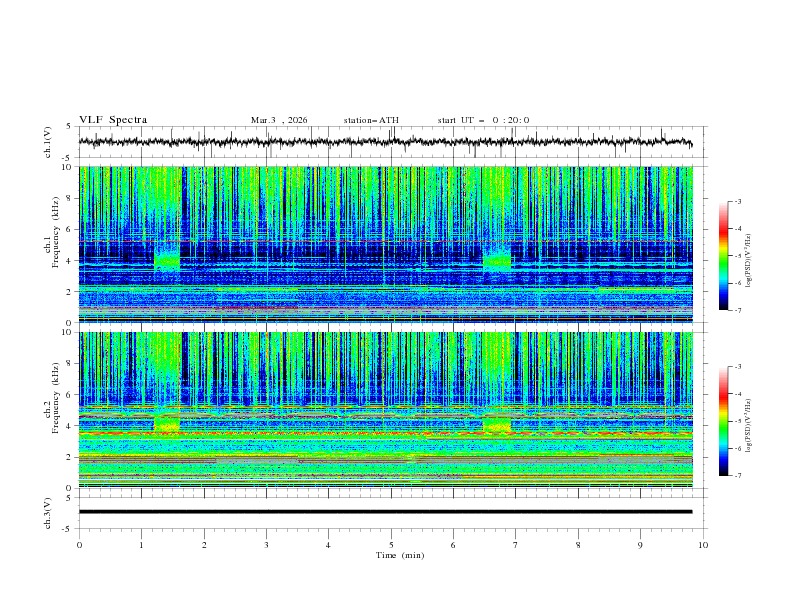Click the ch.2 spectrogram color bar

(723, 421)
